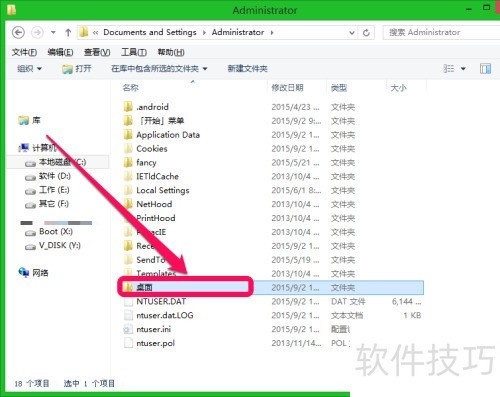Image resolution: width=500 pixels, height=397 pixels.
Task: Select the IETldCache folder
Action: [x=157, y=176]
